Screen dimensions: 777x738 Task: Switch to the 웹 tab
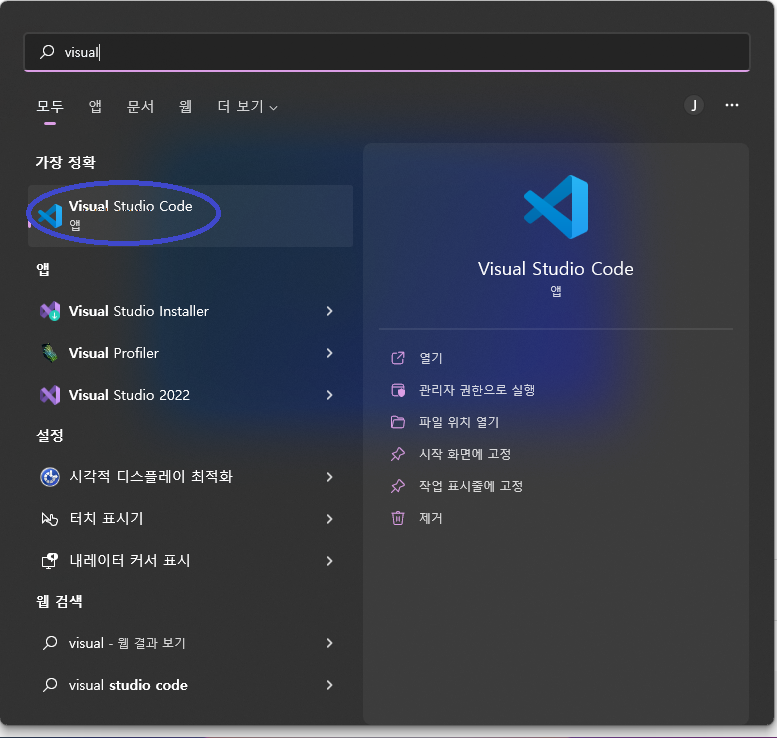coord(185,106)
